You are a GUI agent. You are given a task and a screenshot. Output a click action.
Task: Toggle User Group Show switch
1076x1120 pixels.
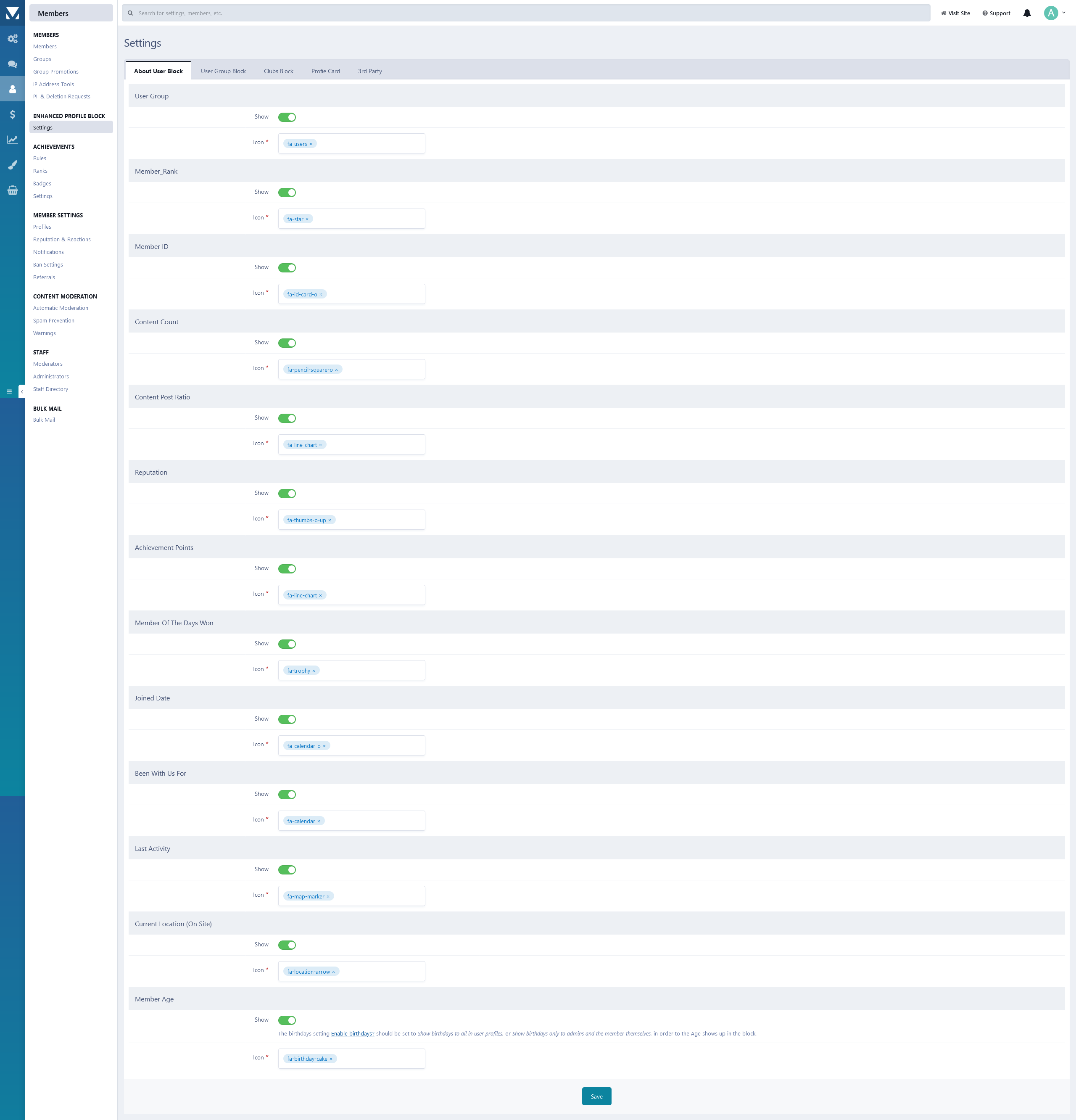[287, 117]
